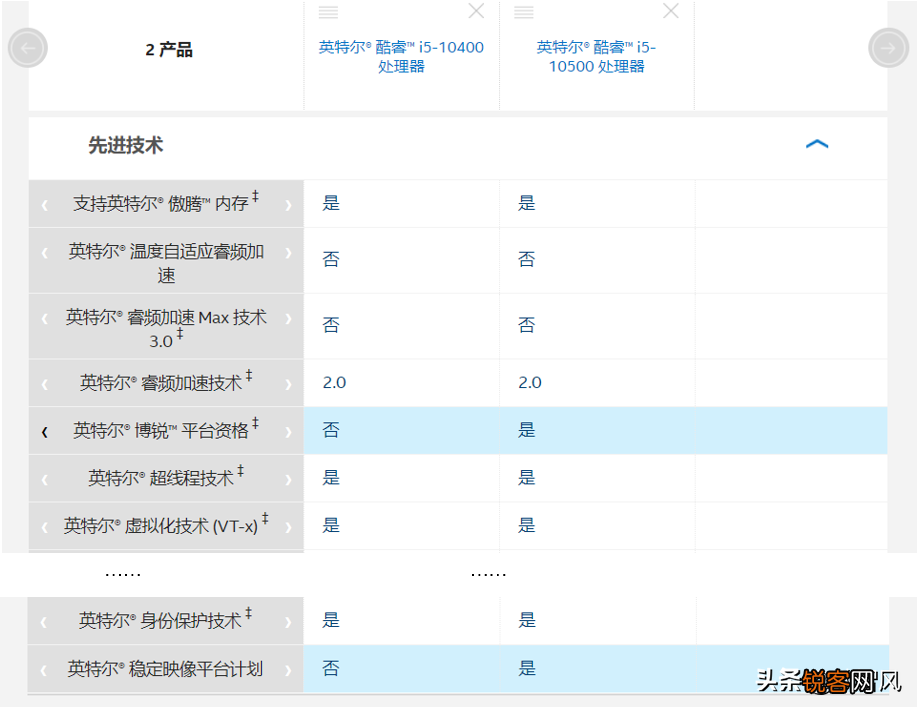
Task: Click the left circular navigation arrow
Action: 27,47
